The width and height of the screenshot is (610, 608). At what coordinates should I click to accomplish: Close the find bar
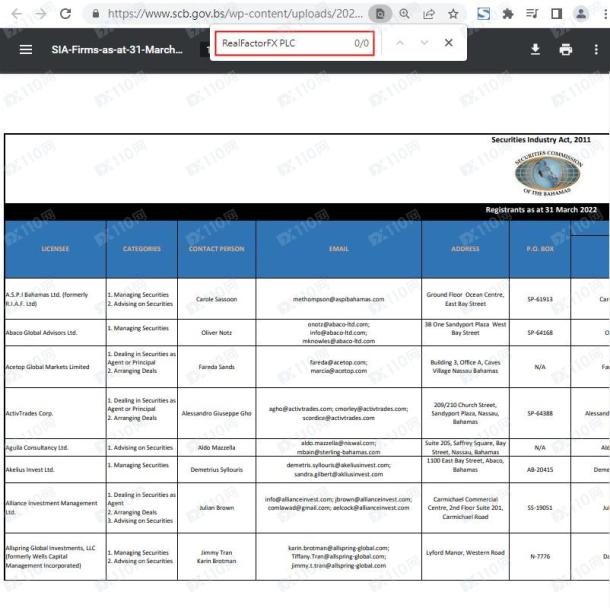pyautogui.click(x=449, y=43)
